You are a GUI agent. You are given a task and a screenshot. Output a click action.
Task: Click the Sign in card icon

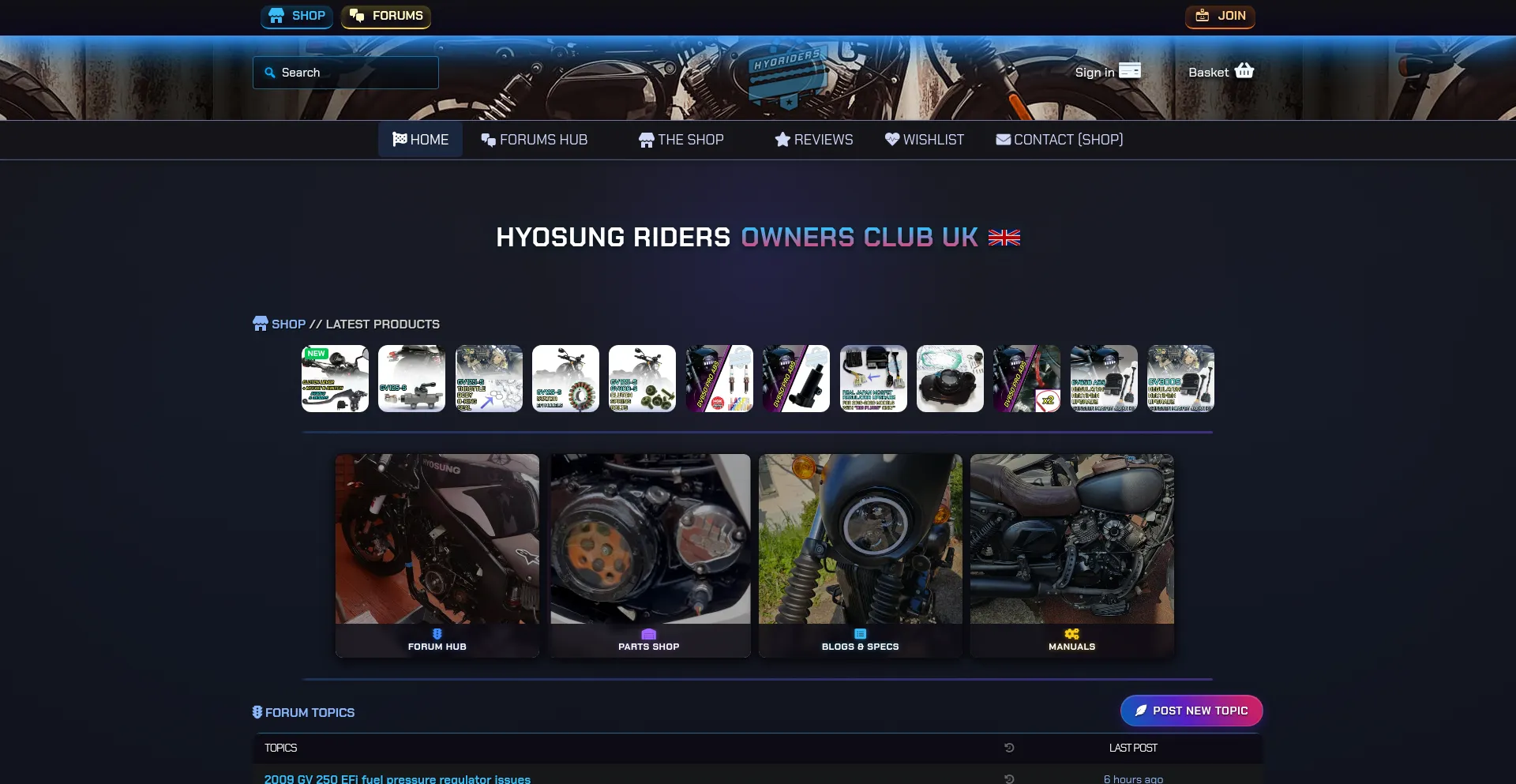pyautogui.click(x=1130, y=70)
